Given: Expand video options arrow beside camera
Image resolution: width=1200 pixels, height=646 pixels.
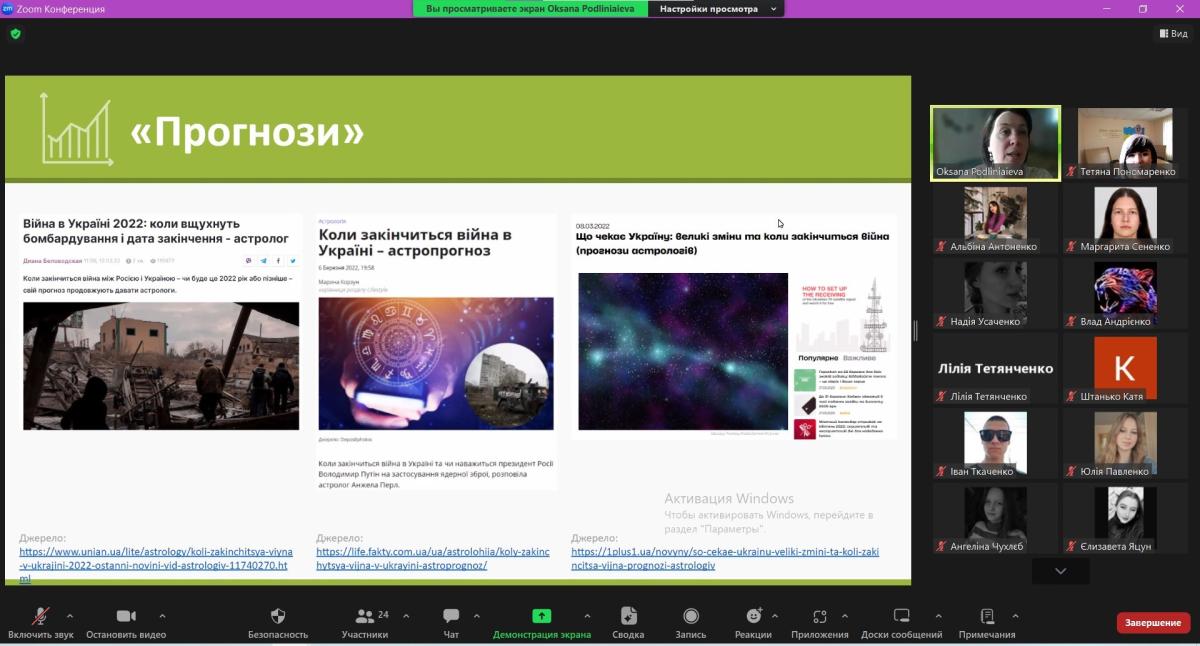Looking at the screenshot, I should click(162, 616).
